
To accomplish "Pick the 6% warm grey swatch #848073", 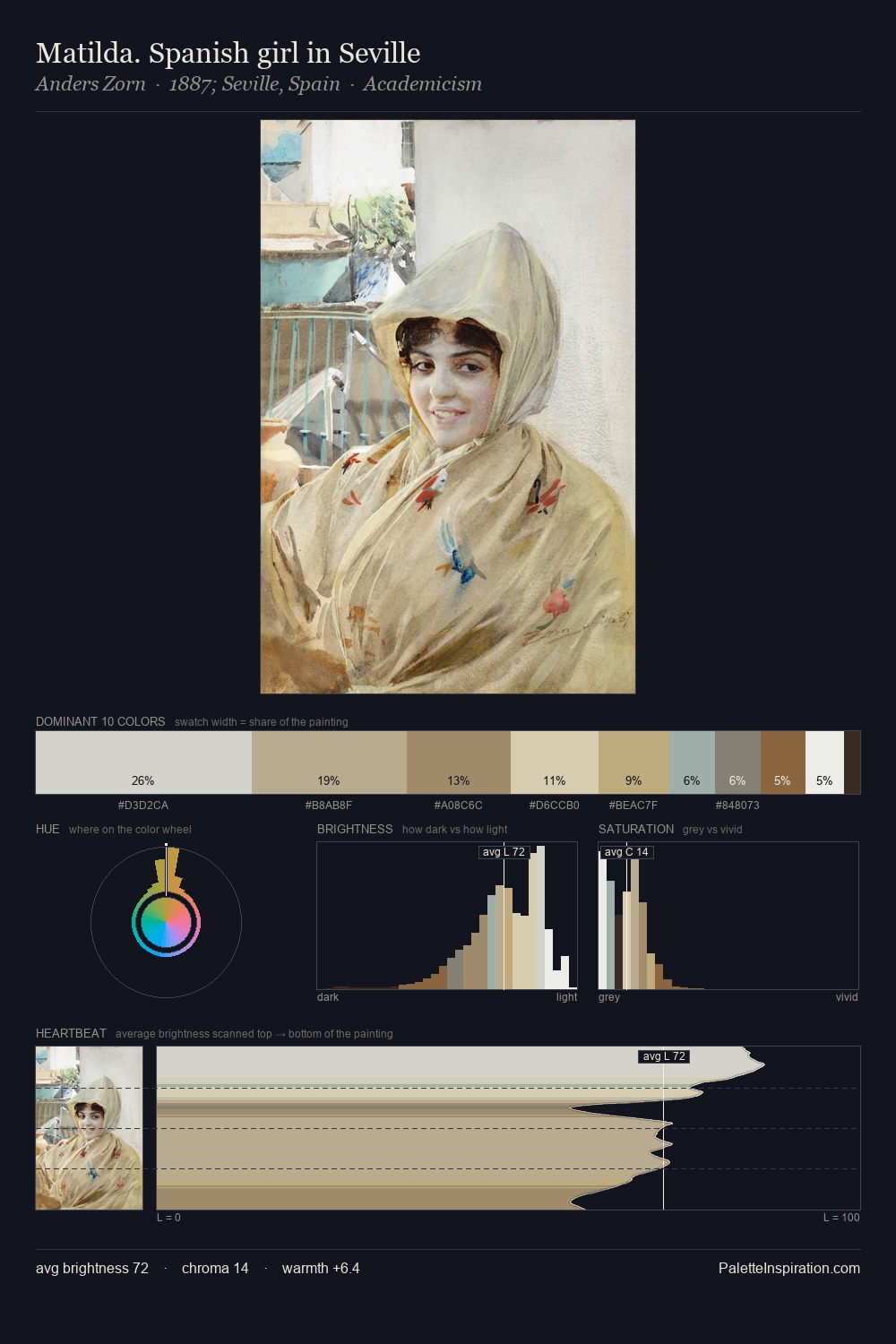I will point(737,762).
